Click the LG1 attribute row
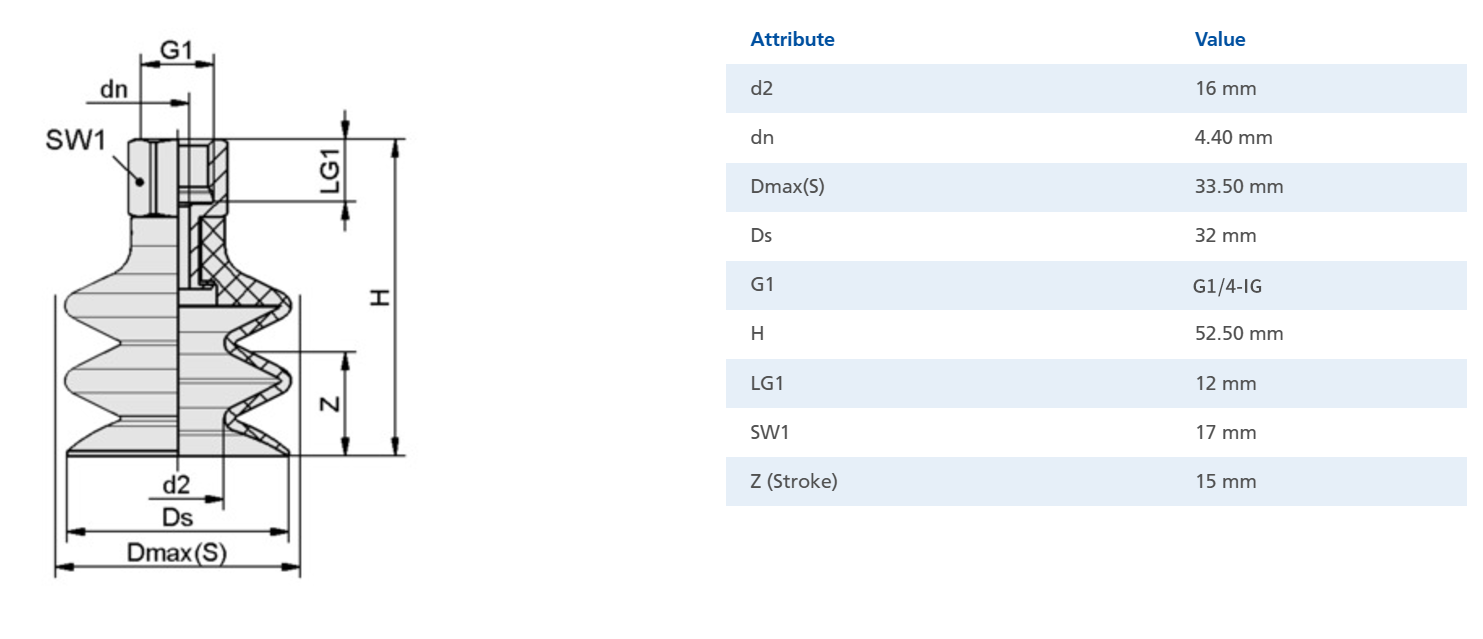The height and width of the screenshot is (639, 1483). tap(1096, 383)
